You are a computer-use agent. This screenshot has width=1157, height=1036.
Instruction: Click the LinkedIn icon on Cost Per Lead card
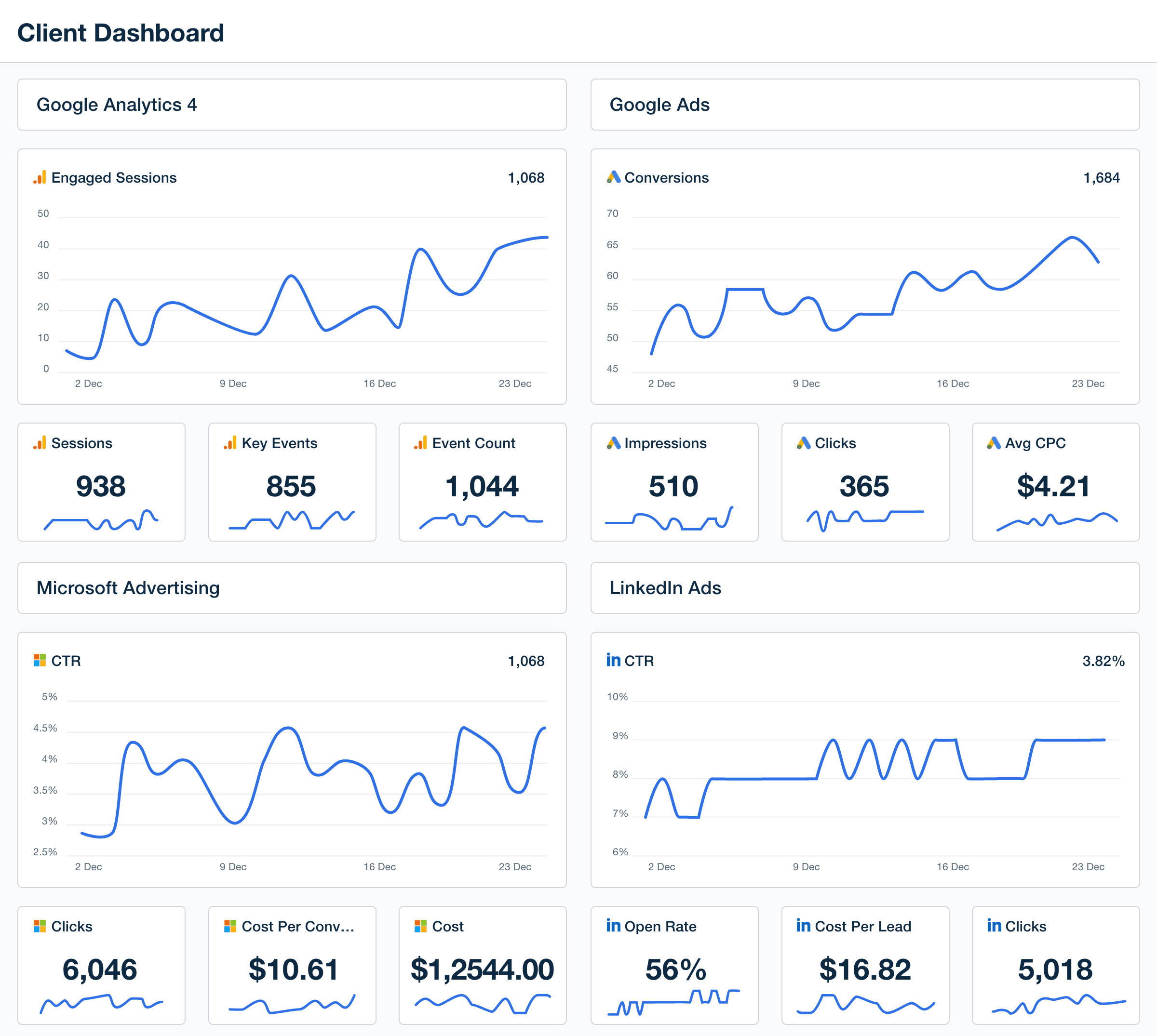803,926
